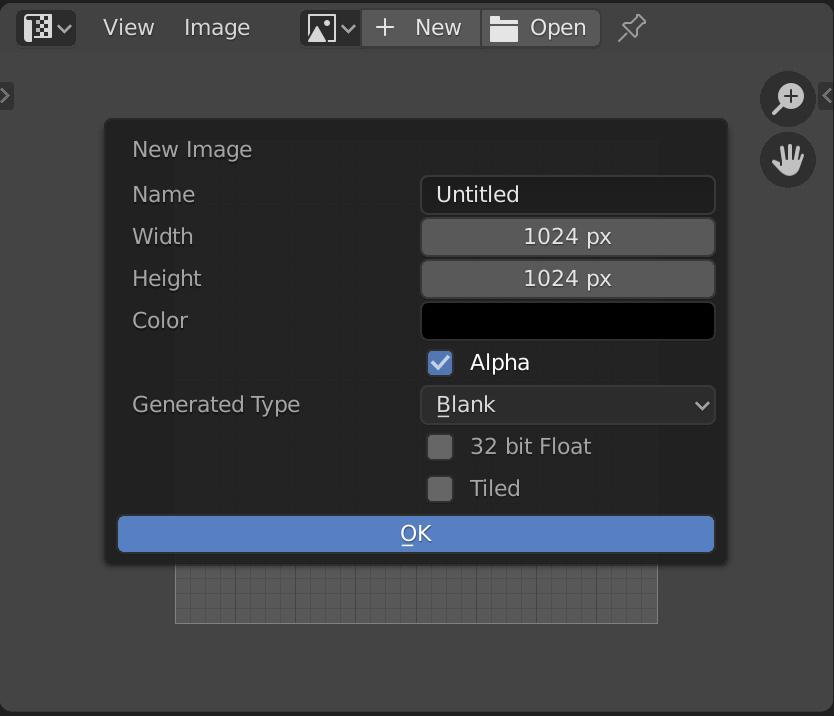Open the editor type selector icon
The height and width of the screenshot is (716, 834).
tap(46, 28)
